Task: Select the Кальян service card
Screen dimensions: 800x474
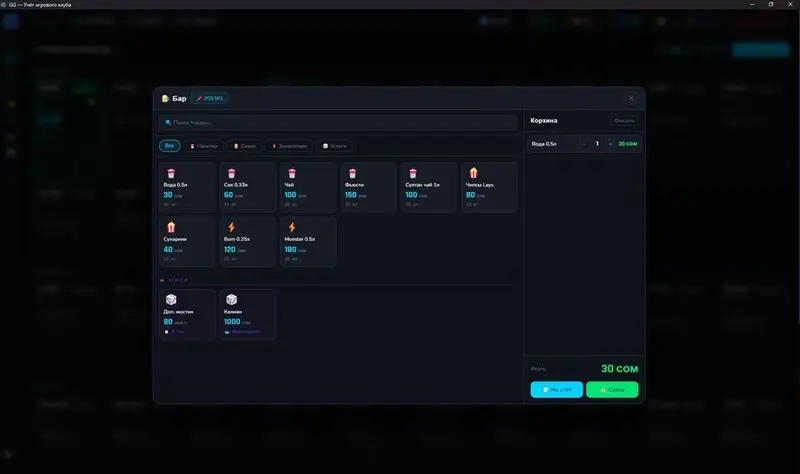Action: (x=247, y=314)
